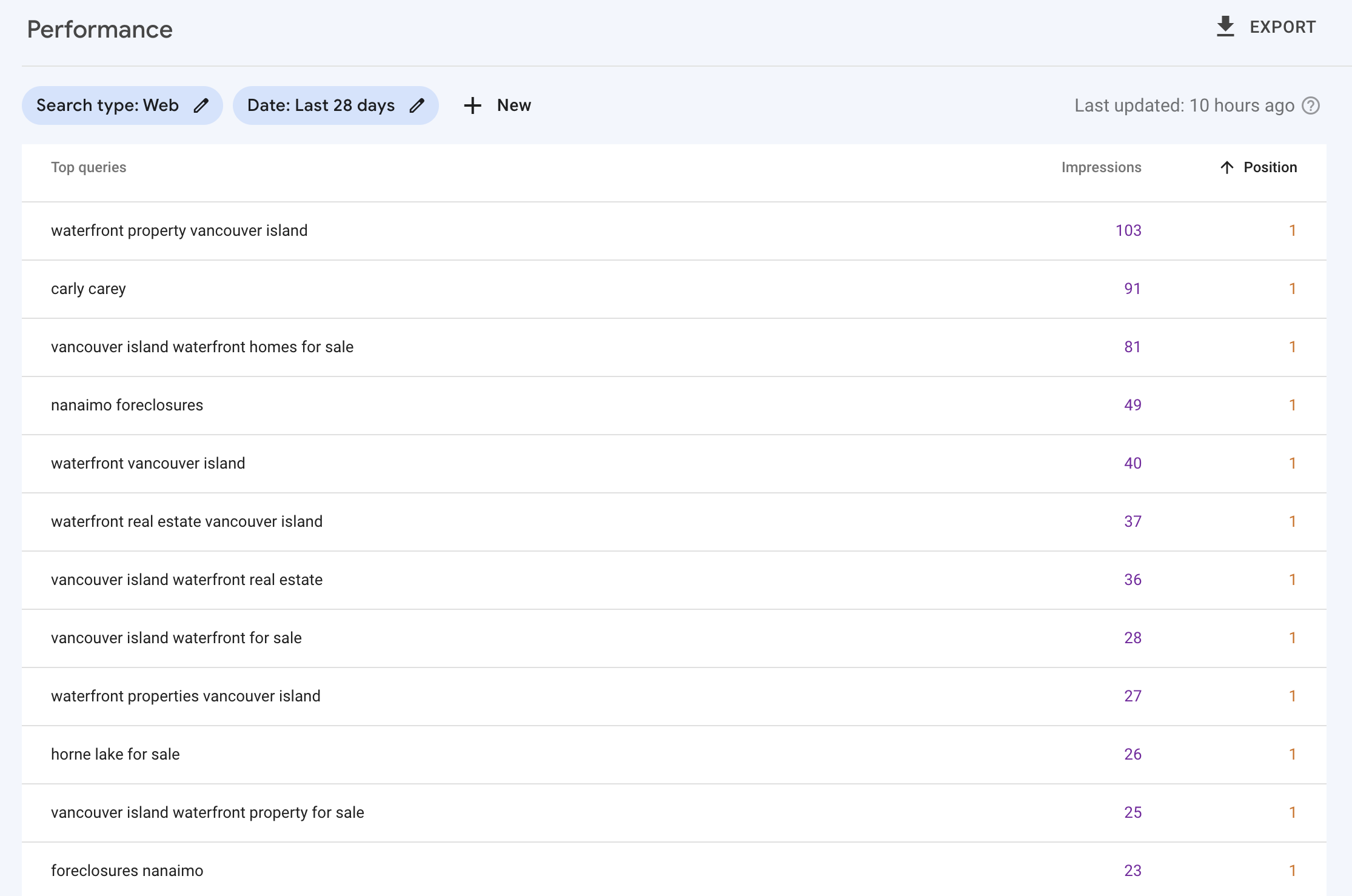The width and height of the screenshot is (1352, 896).
Task: Click the Position sort arrow icon
Action: click(x=1227, y=167)
